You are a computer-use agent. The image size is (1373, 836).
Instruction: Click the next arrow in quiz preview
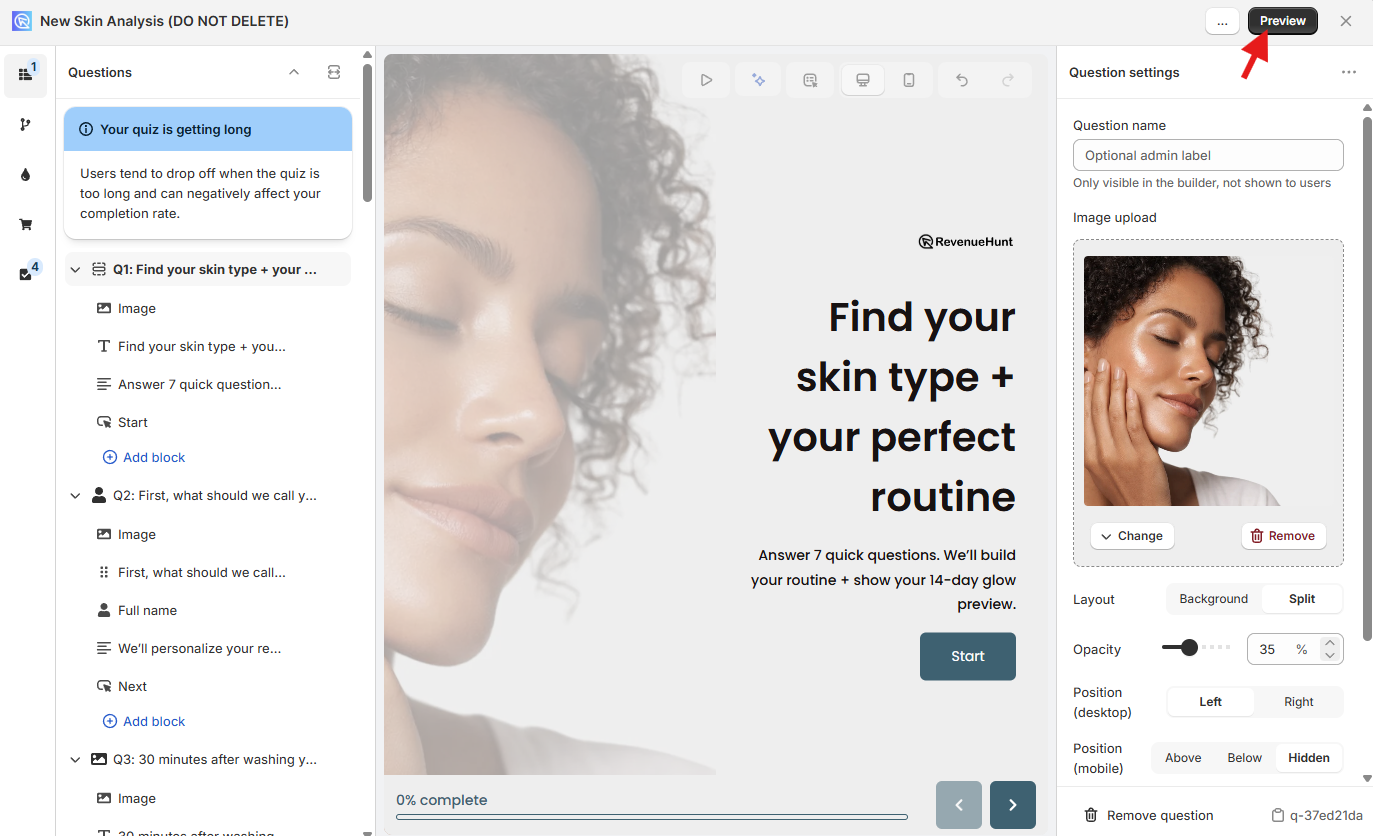tap(1013, 805)
